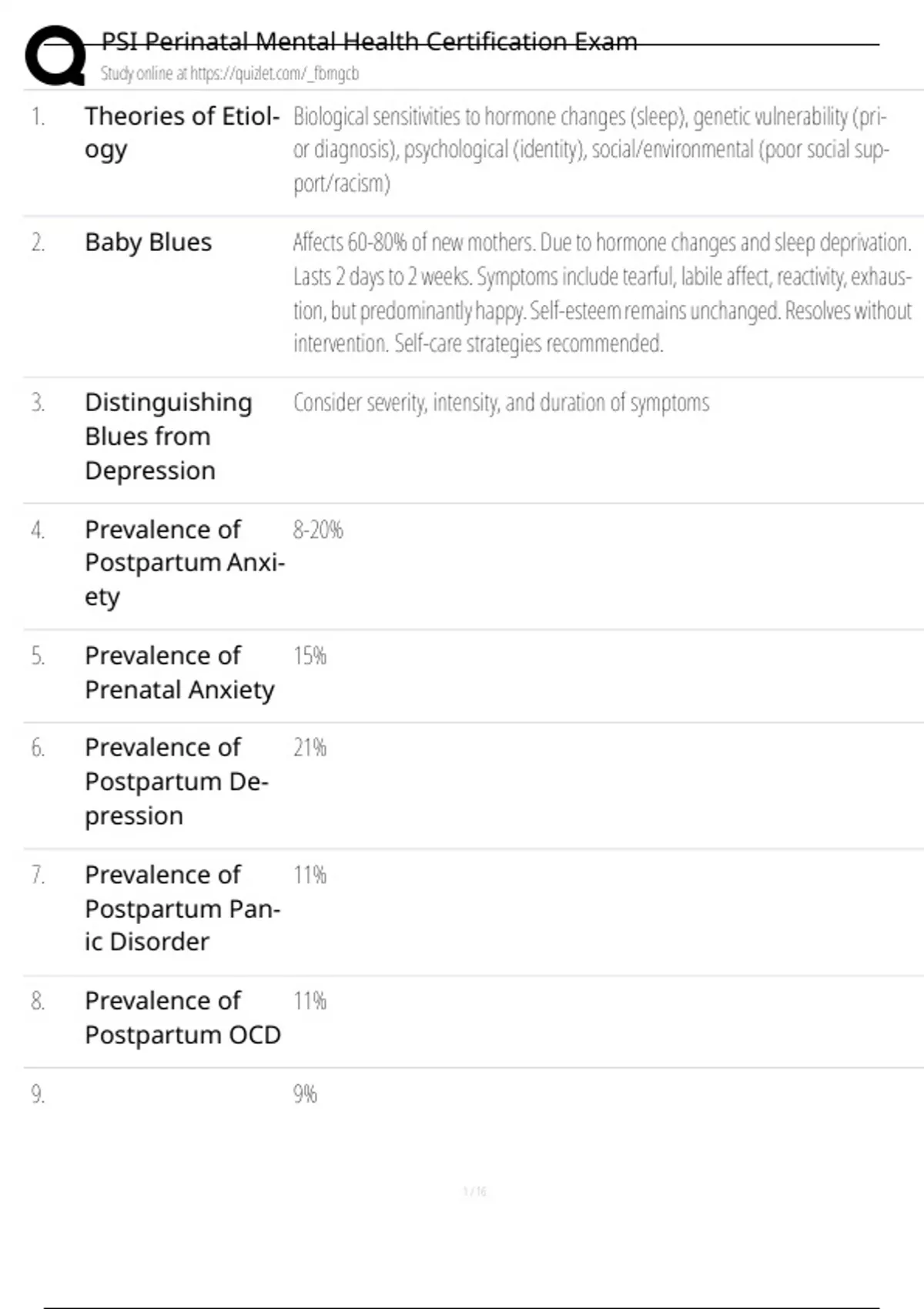Screen dimensions: 924x1309
Task: Click the 21% prevalence answer
Action: point(310,748)
